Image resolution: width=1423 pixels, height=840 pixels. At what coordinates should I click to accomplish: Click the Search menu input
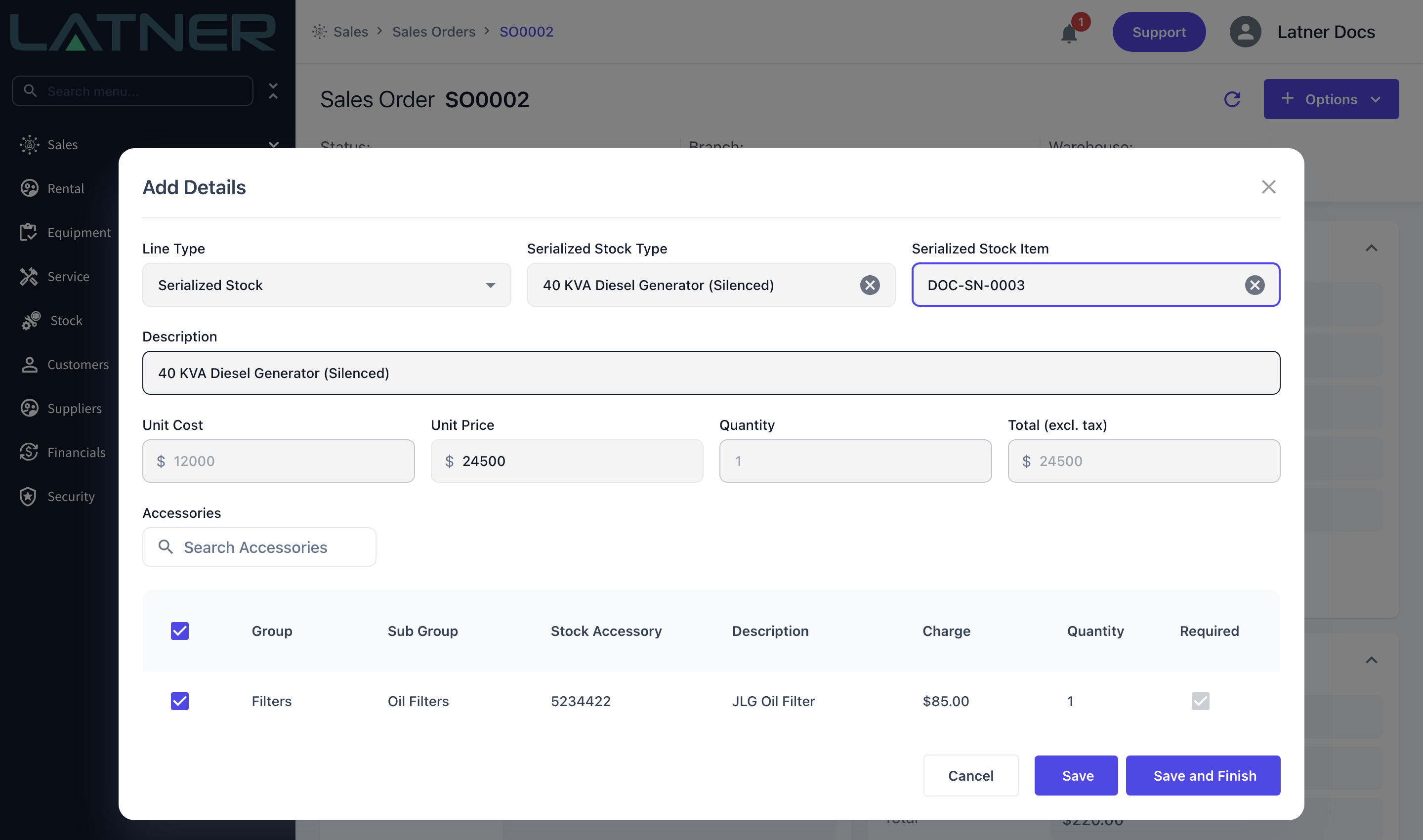point(132,90)
